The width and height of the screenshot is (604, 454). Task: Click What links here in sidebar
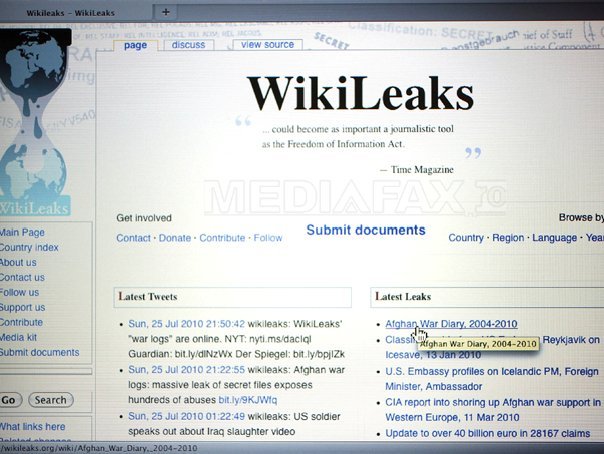pos(32,427)
